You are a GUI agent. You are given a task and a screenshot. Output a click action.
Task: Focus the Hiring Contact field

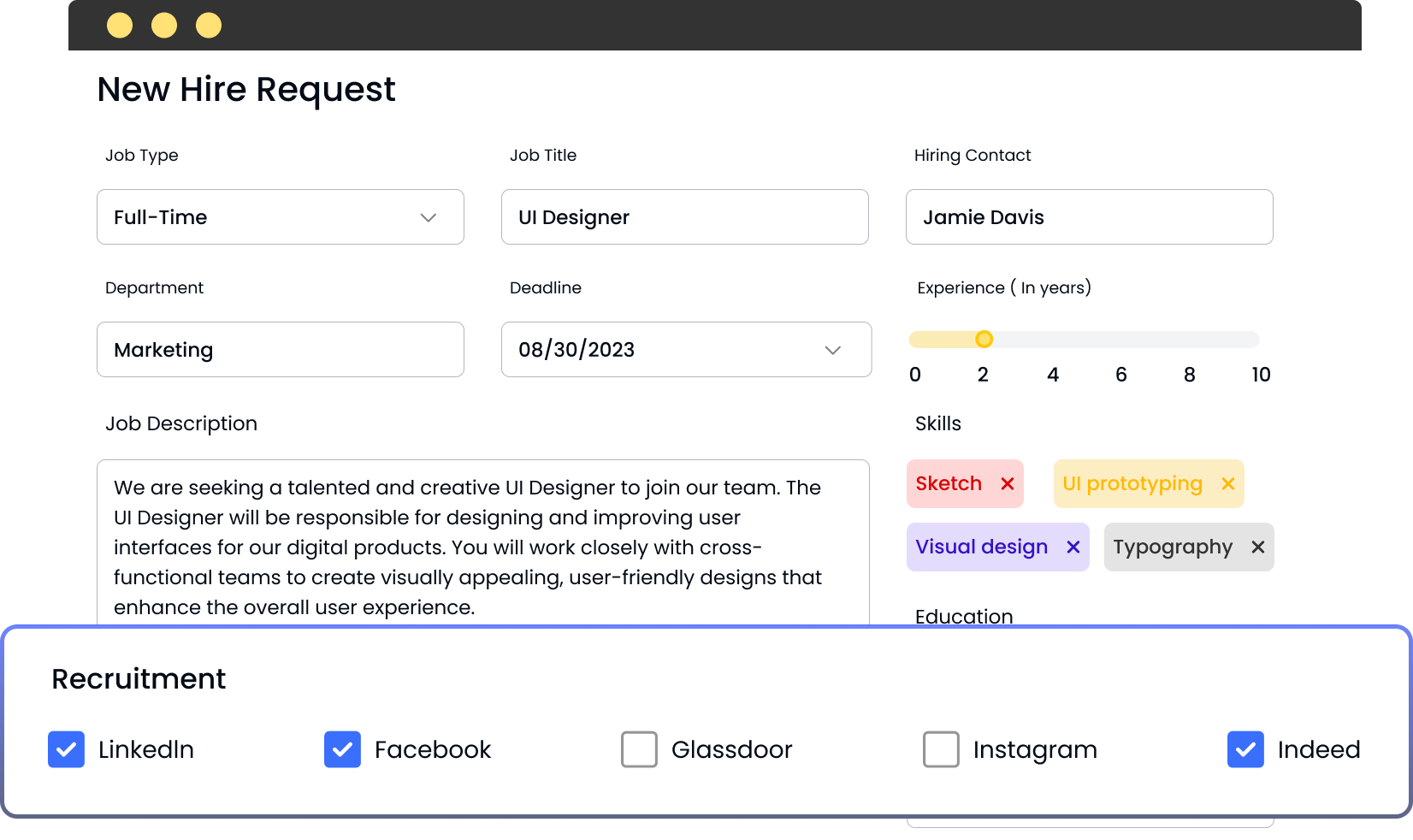[1089, 217]
